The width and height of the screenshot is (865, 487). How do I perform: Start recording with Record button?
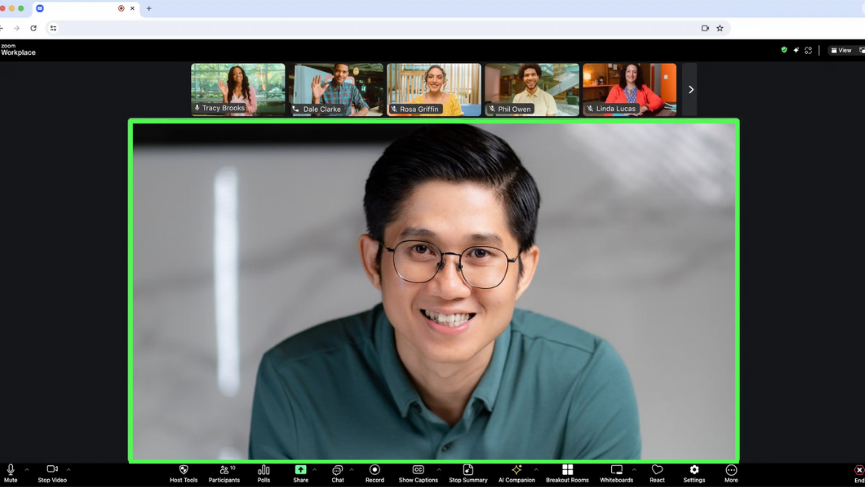[375, 470]
